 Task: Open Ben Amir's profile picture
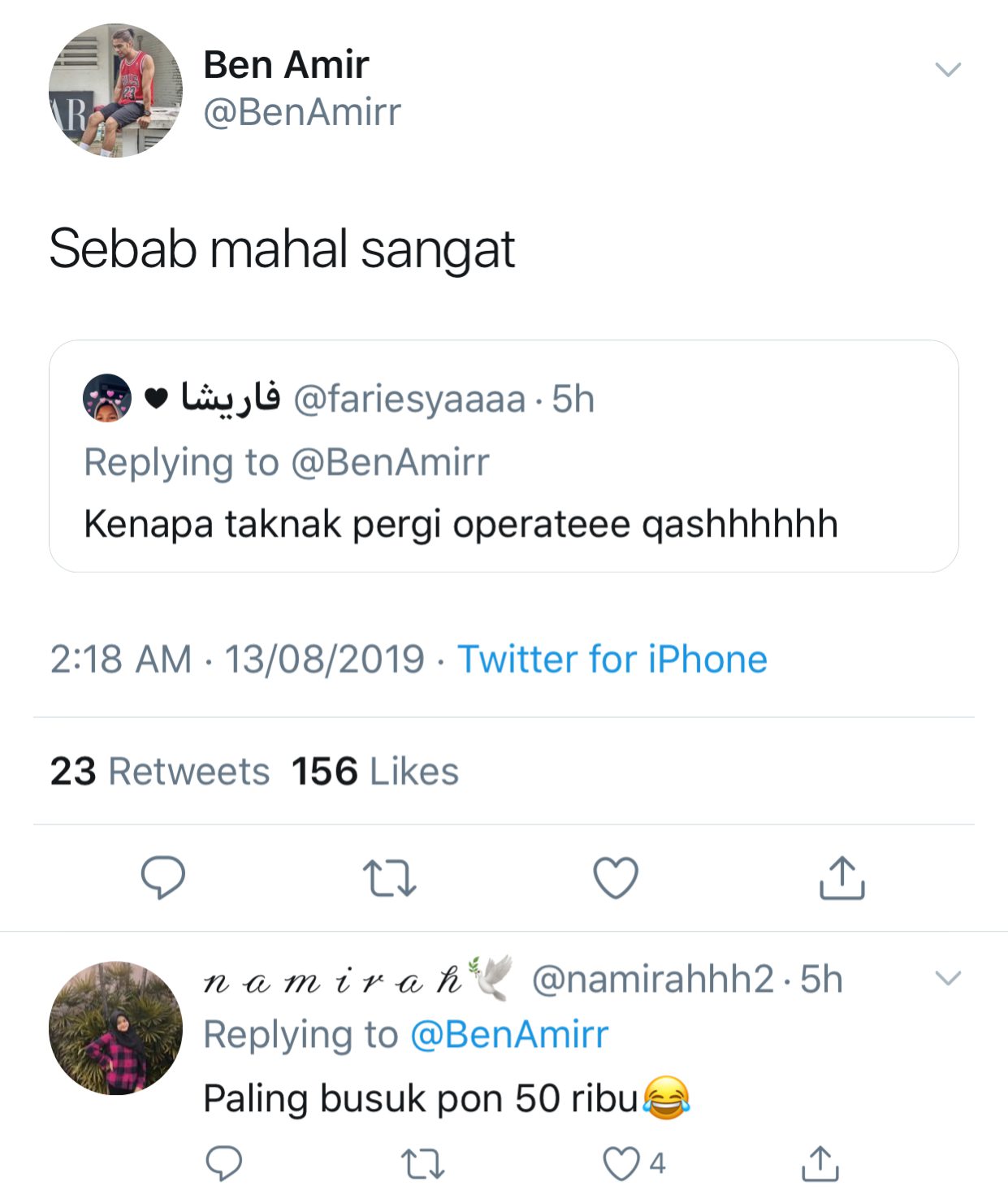(115, 90)
